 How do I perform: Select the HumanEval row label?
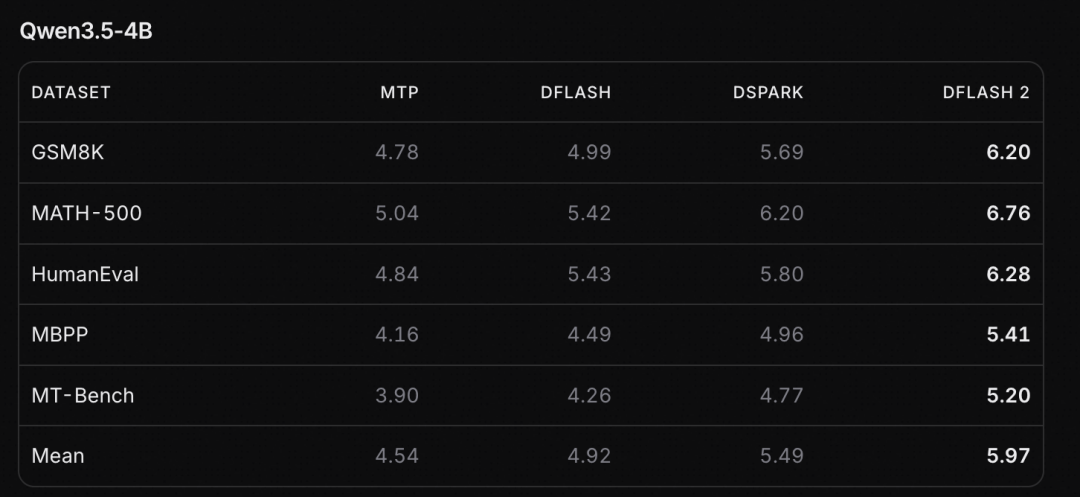[85, 274]
